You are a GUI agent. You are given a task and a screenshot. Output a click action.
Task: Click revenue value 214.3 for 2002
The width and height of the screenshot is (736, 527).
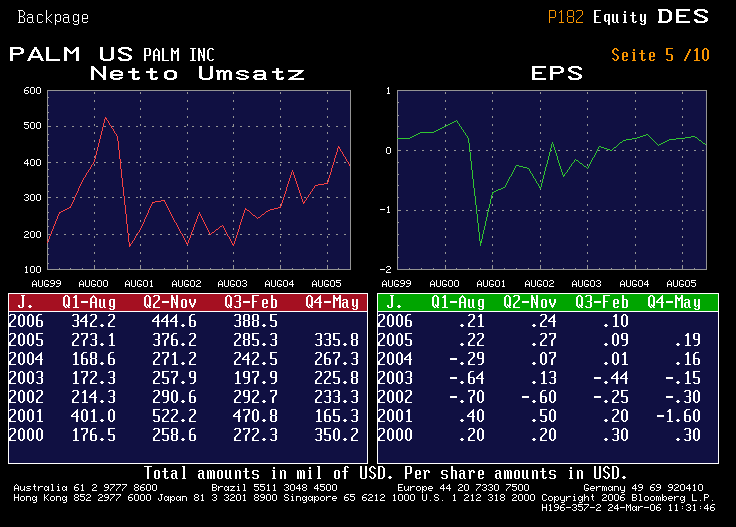[93, 397]
